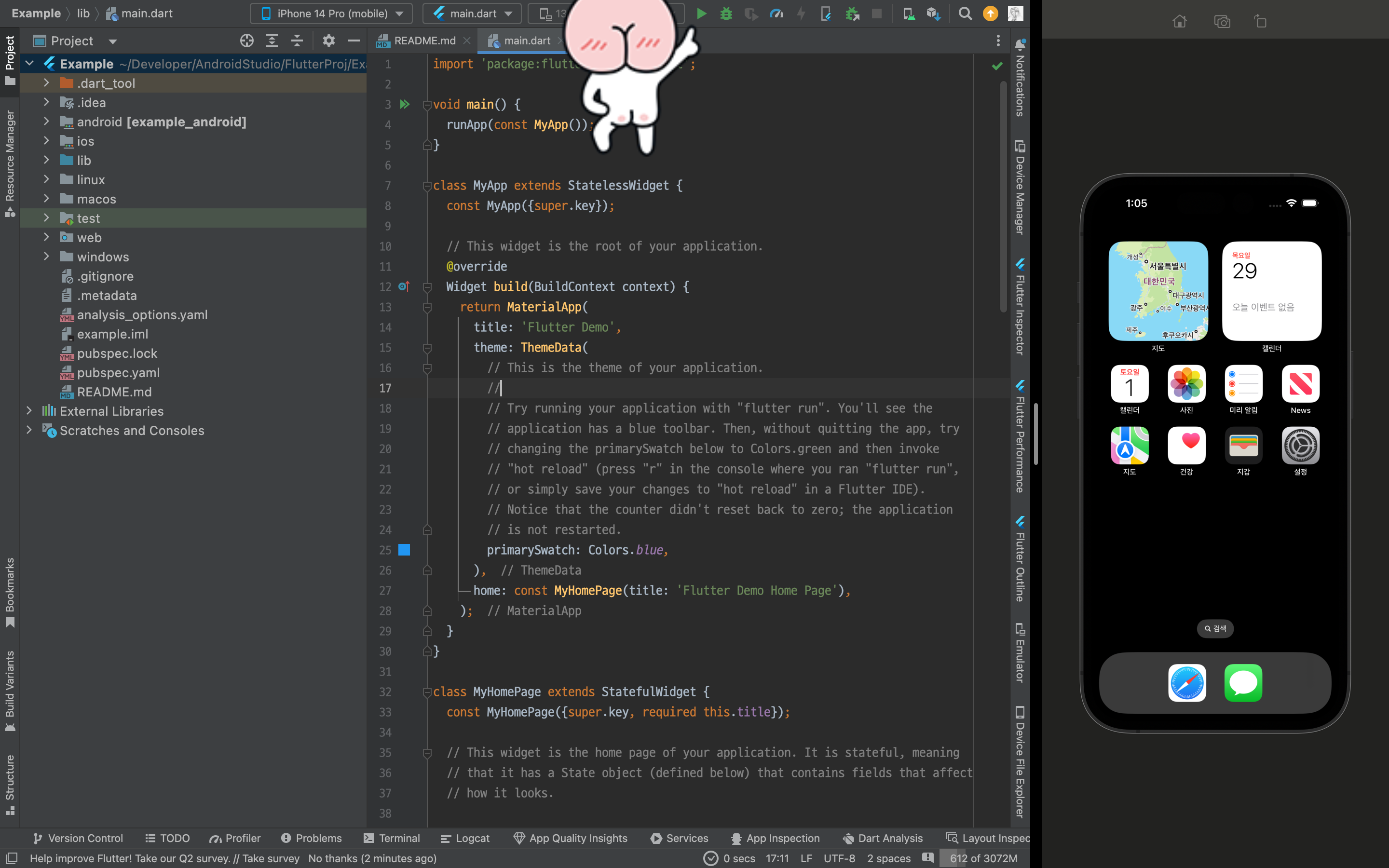1389x868 pixels.
Task: Open the iPhone 14 Pro device dropdown
Action: tap(332, 13)
